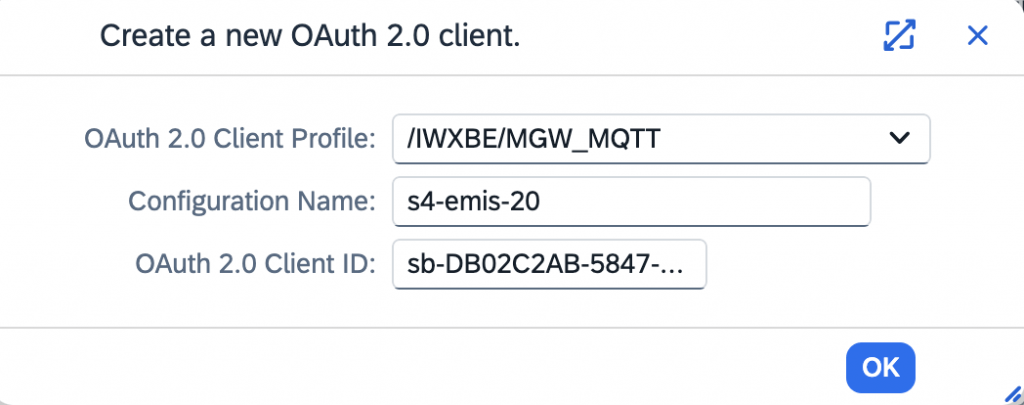1024x405 pixels.
Task: Focus the OAuth 2.0 Client ID field
Action: (549, 264)
